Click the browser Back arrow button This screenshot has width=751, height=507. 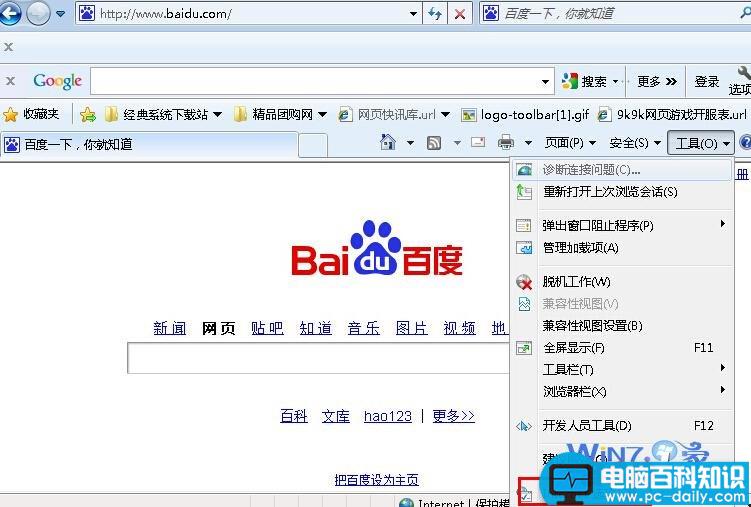pos(10,13)
